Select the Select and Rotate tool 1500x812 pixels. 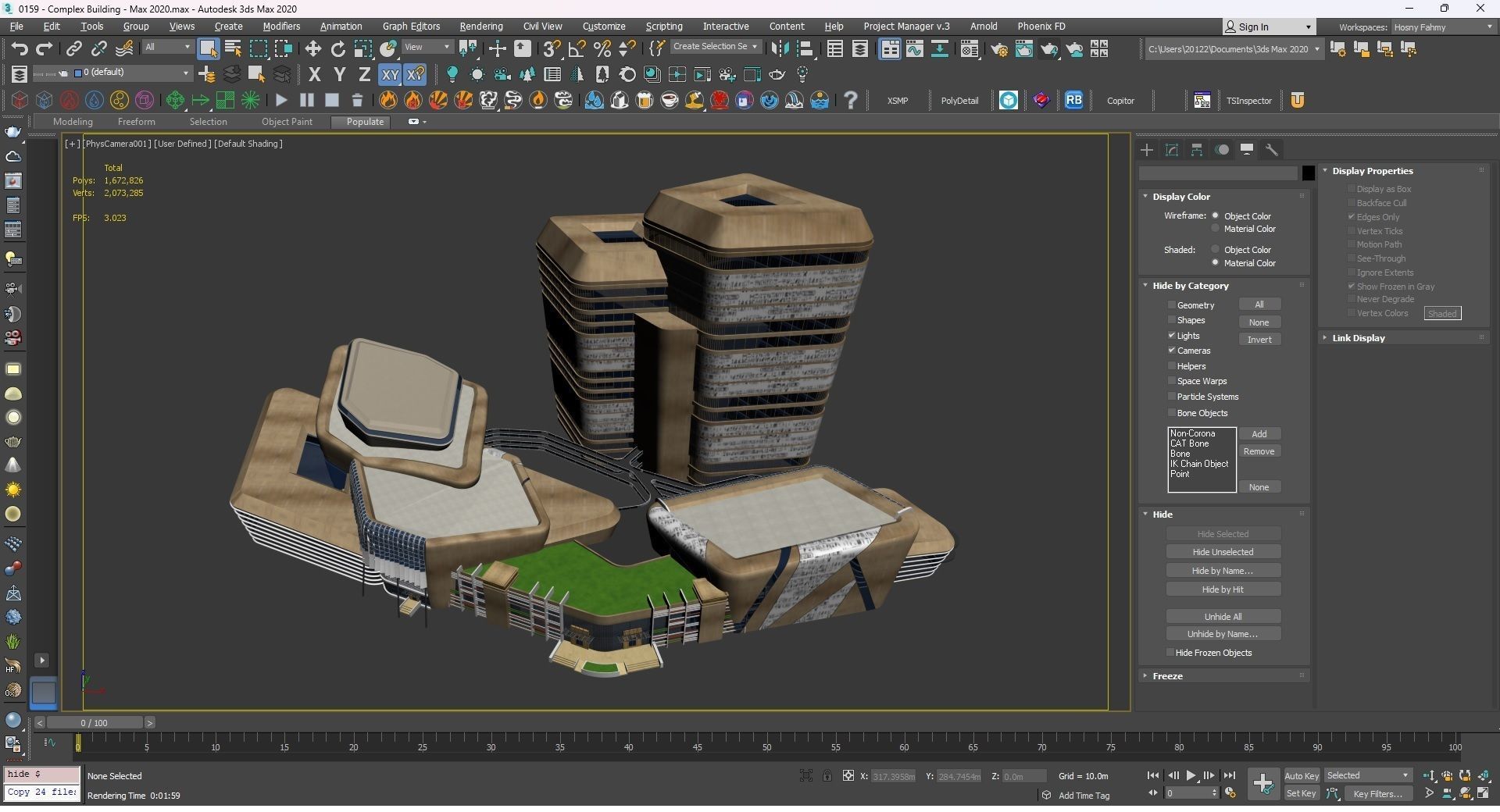tap(338, 49)
